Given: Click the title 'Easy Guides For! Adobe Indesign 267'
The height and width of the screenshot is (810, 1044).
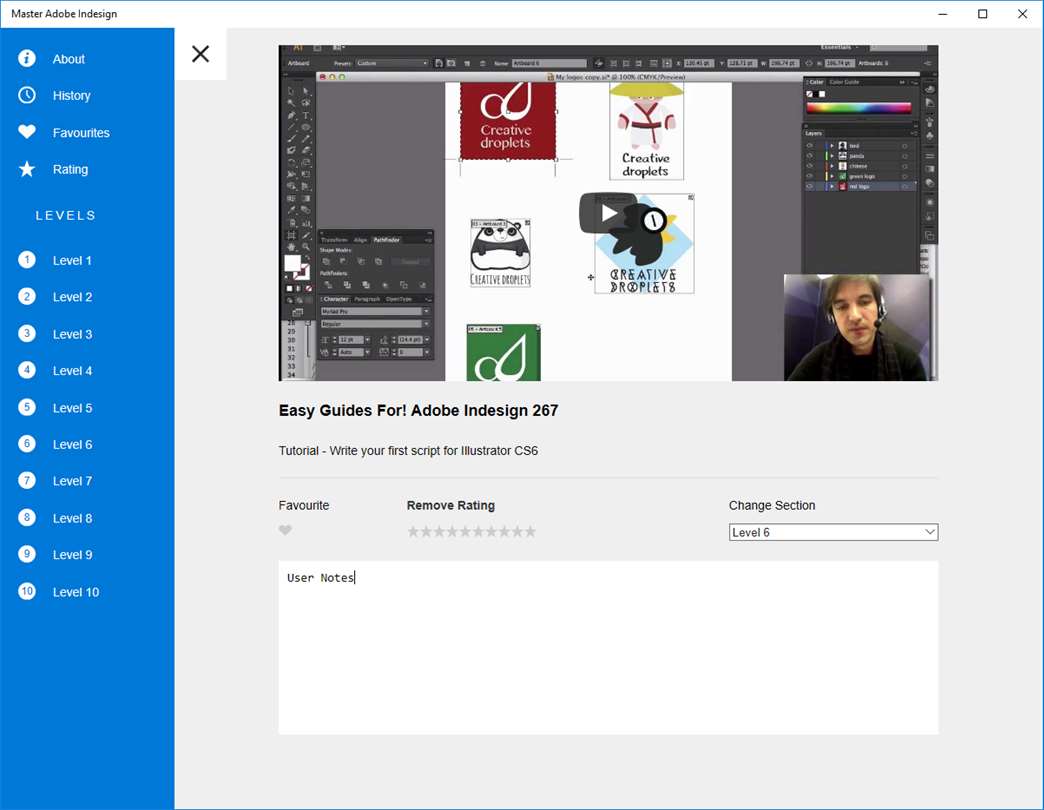Looking at the screenshot, I should click(x=418, y=411).
